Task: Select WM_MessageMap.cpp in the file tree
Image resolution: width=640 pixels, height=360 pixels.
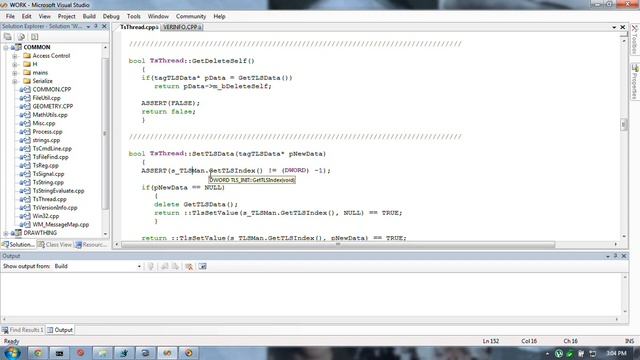Action: (x=60, y=224)
